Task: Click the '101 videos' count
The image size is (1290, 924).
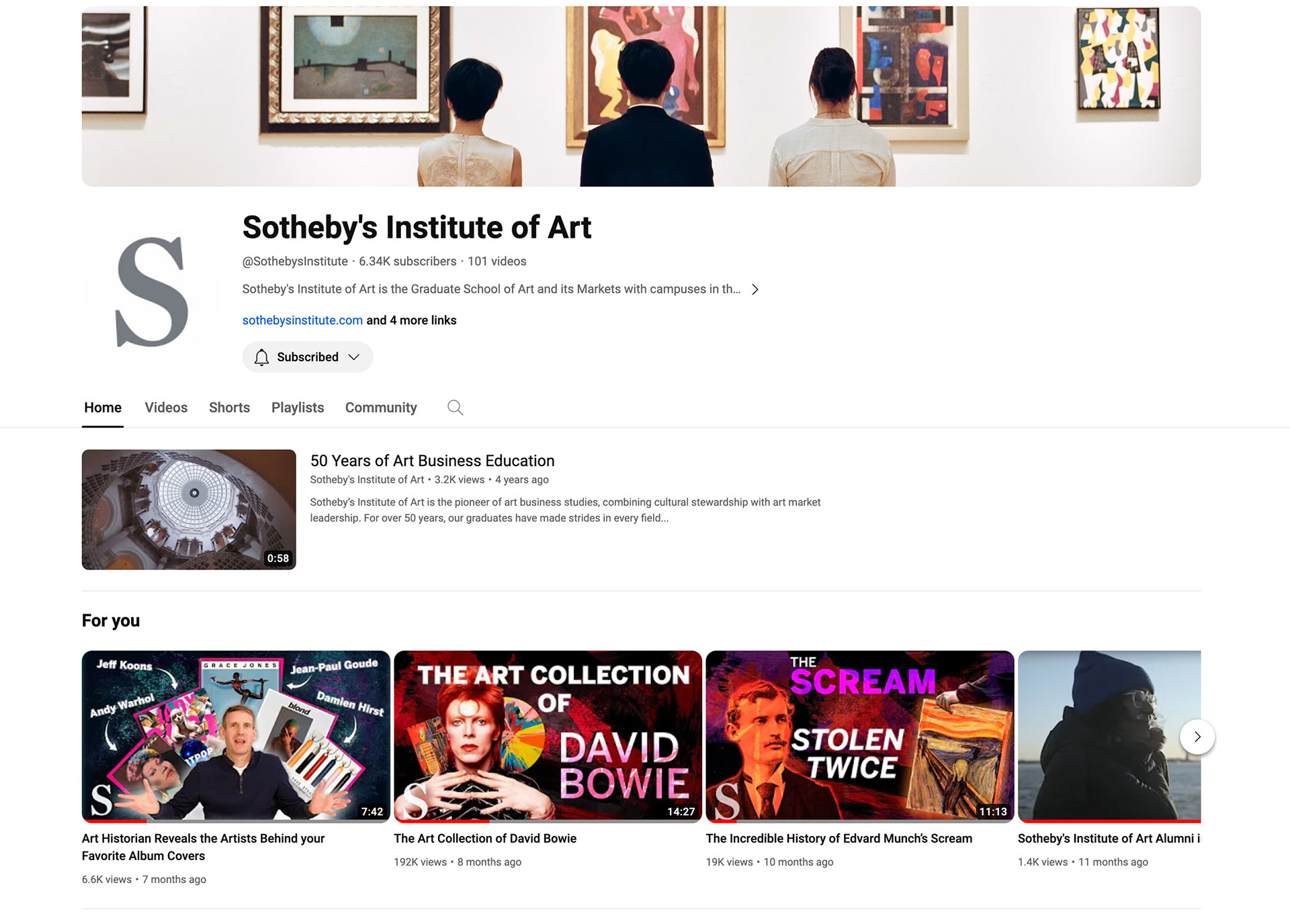Action: pos(497,261)
